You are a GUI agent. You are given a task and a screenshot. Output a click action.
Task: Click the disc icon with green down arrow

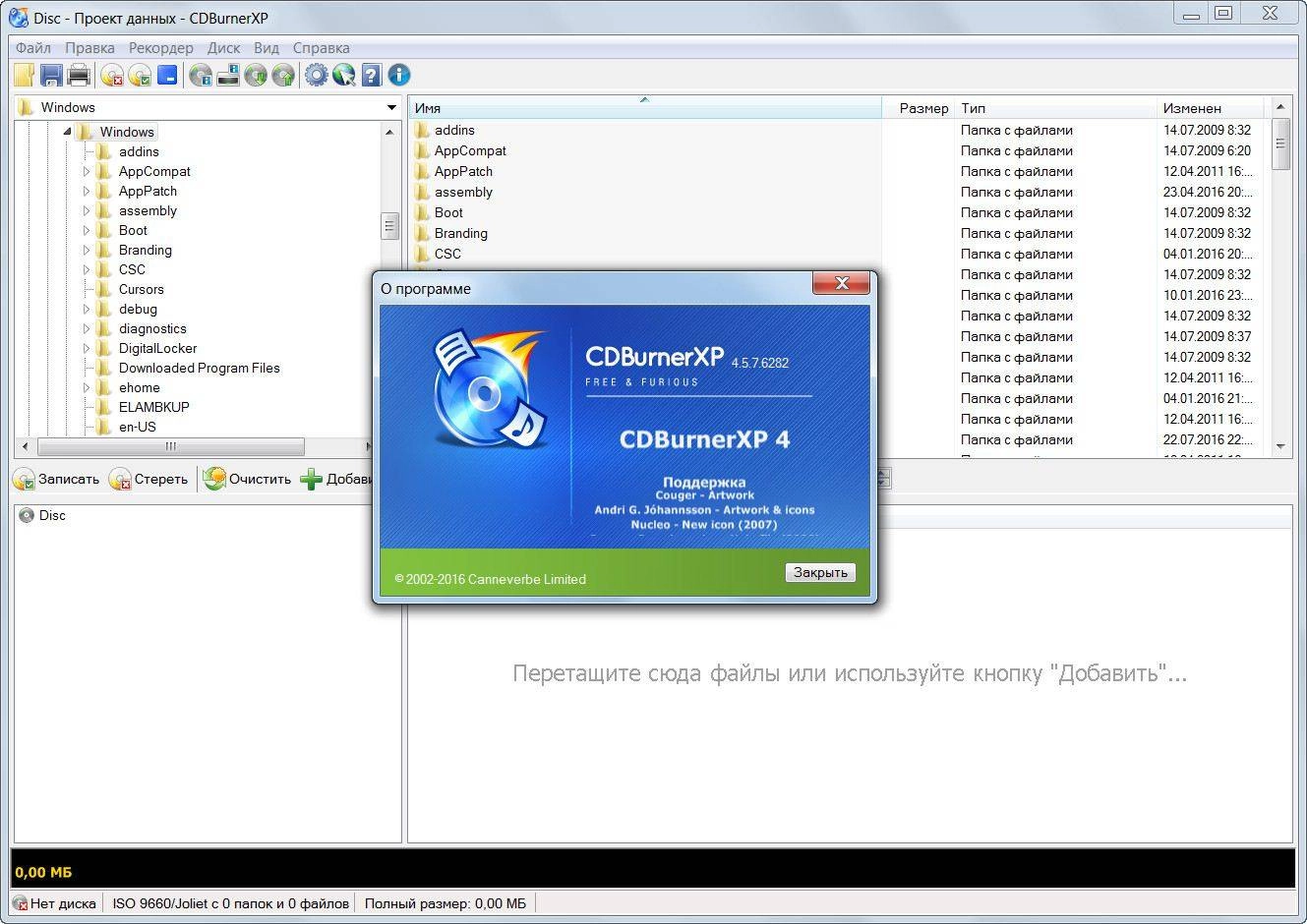click(256, 75)
